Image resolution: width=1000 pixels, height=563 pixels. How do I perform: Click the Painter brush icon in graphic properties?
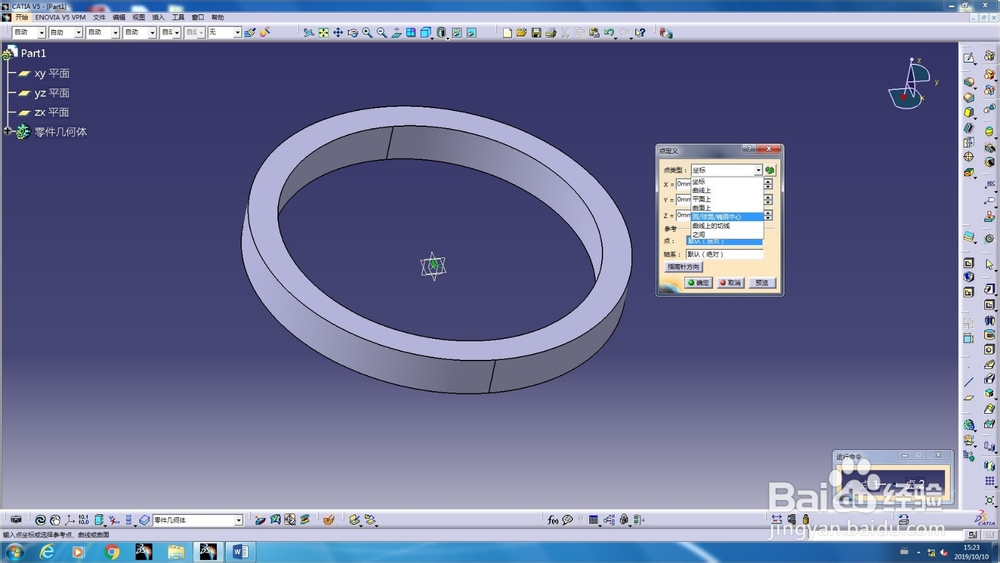coord(250,33)
